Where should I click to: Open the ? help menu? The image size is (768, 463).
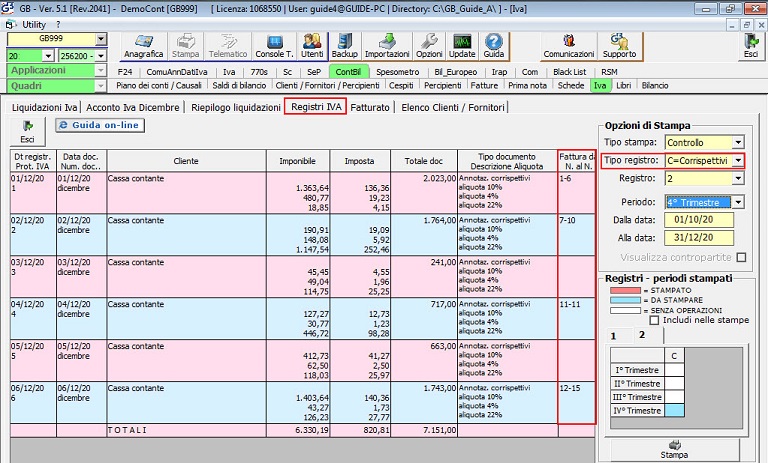pyautogui.click(x=58, y=24)
